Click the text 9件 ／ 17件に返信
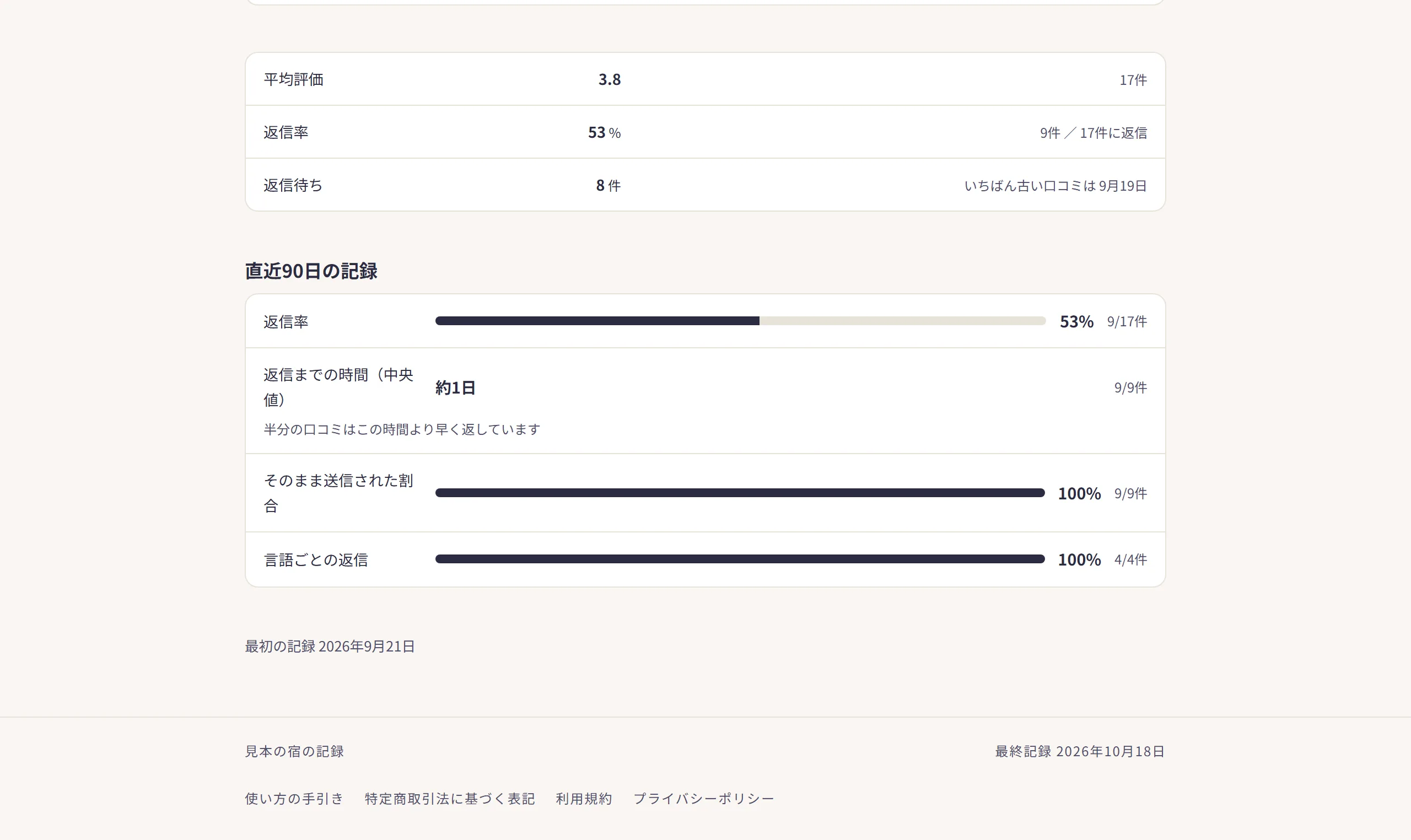 pyautogui.click(x=1094, y=133)
